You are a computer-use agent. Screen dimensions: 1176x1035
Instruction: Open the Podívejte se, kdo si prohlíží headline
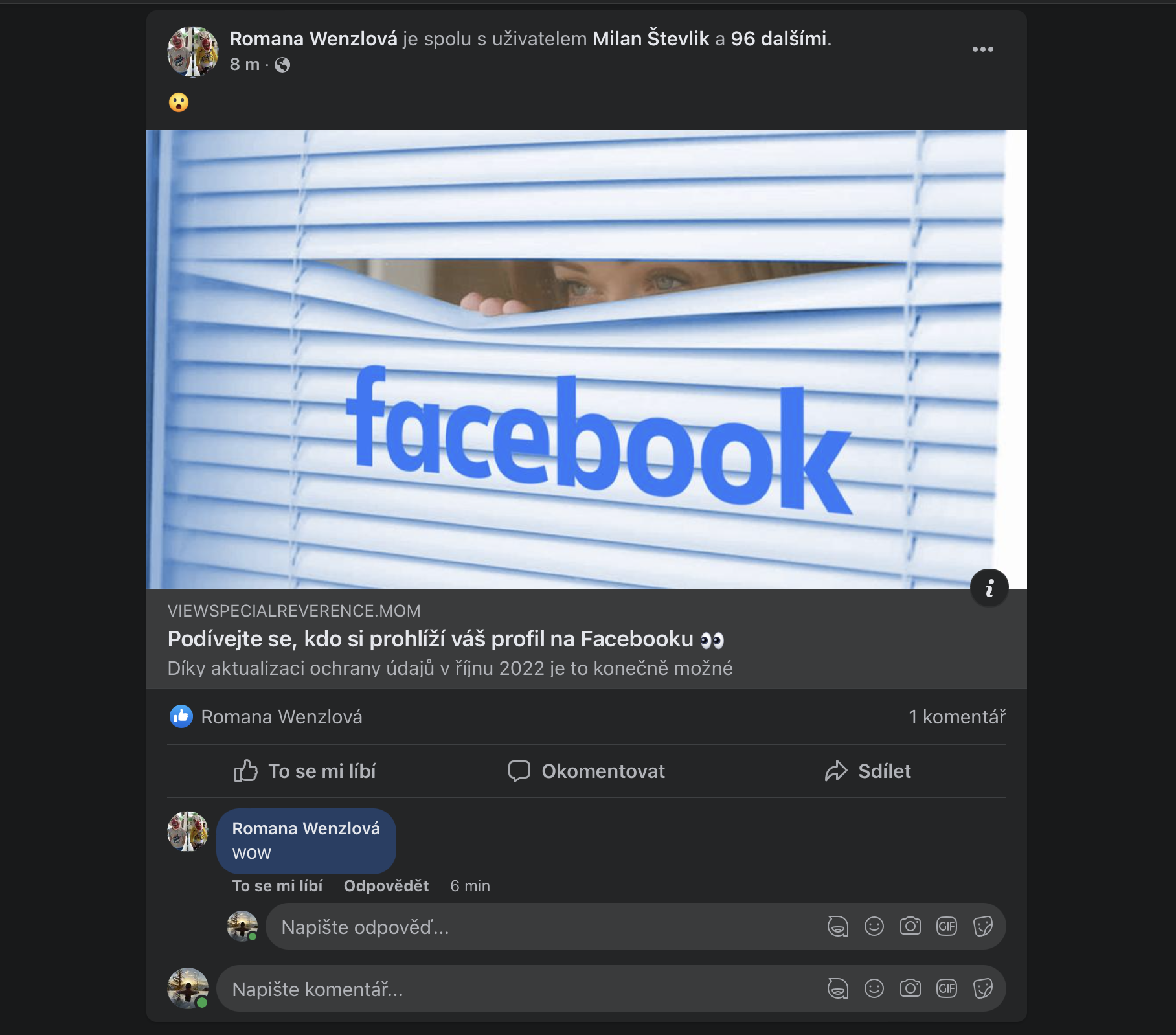click(x=446, y=639)
